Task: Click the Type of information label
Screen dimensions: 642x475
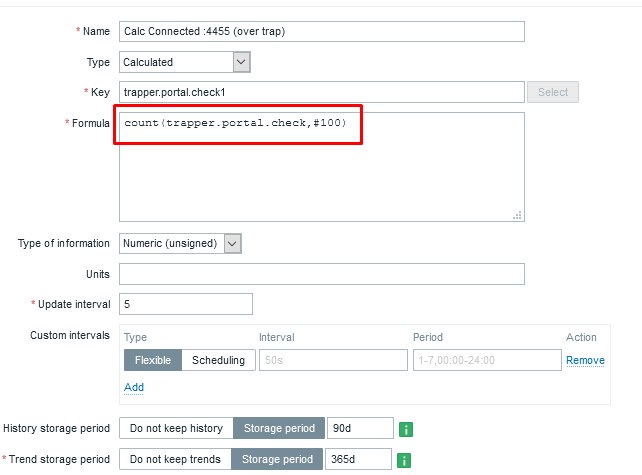Action: click(x=63, y=243)
